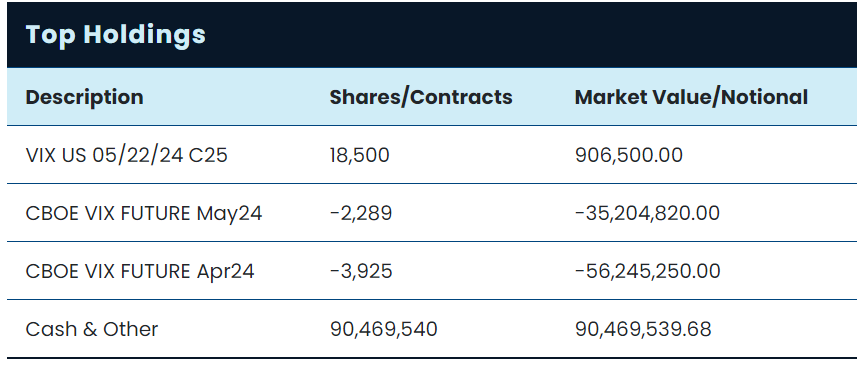The image size is (862, 367).
Task: Click the Cash & Other description
Action: tap(92, 329)
